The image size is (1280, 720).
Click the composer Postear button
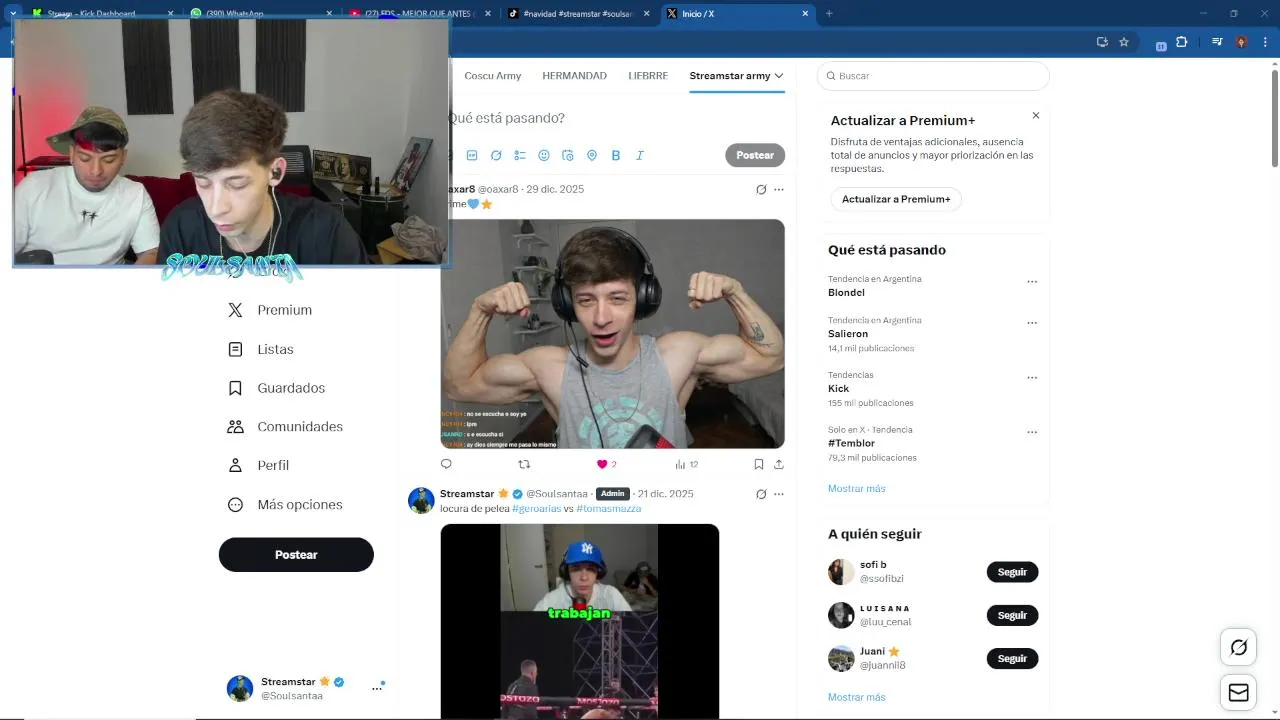click(x=755, y=155)
